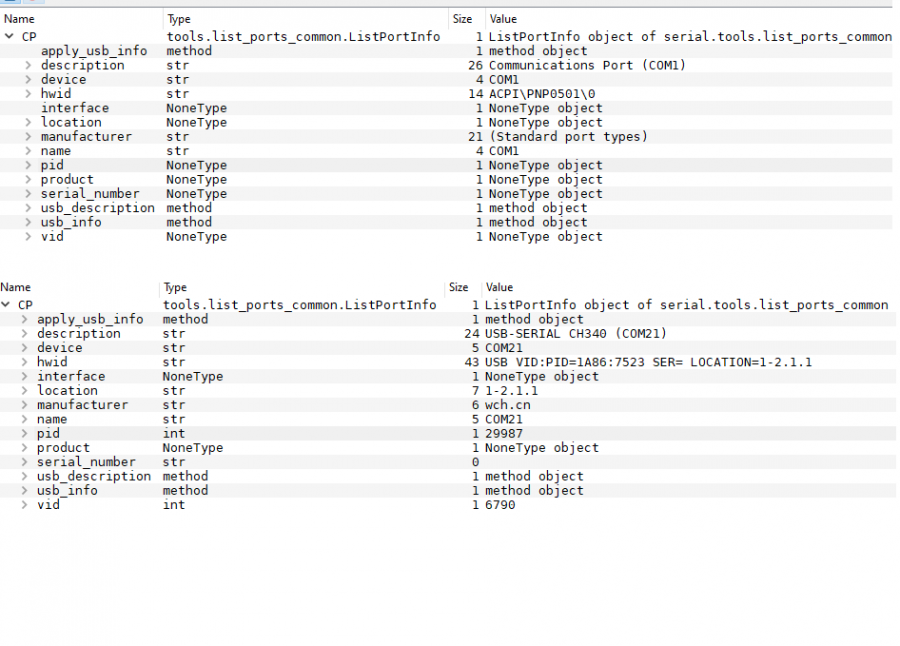Click the Size column header in lower panel
The width and height of the screenshot is (900, 646).
(x=458, y=287)
